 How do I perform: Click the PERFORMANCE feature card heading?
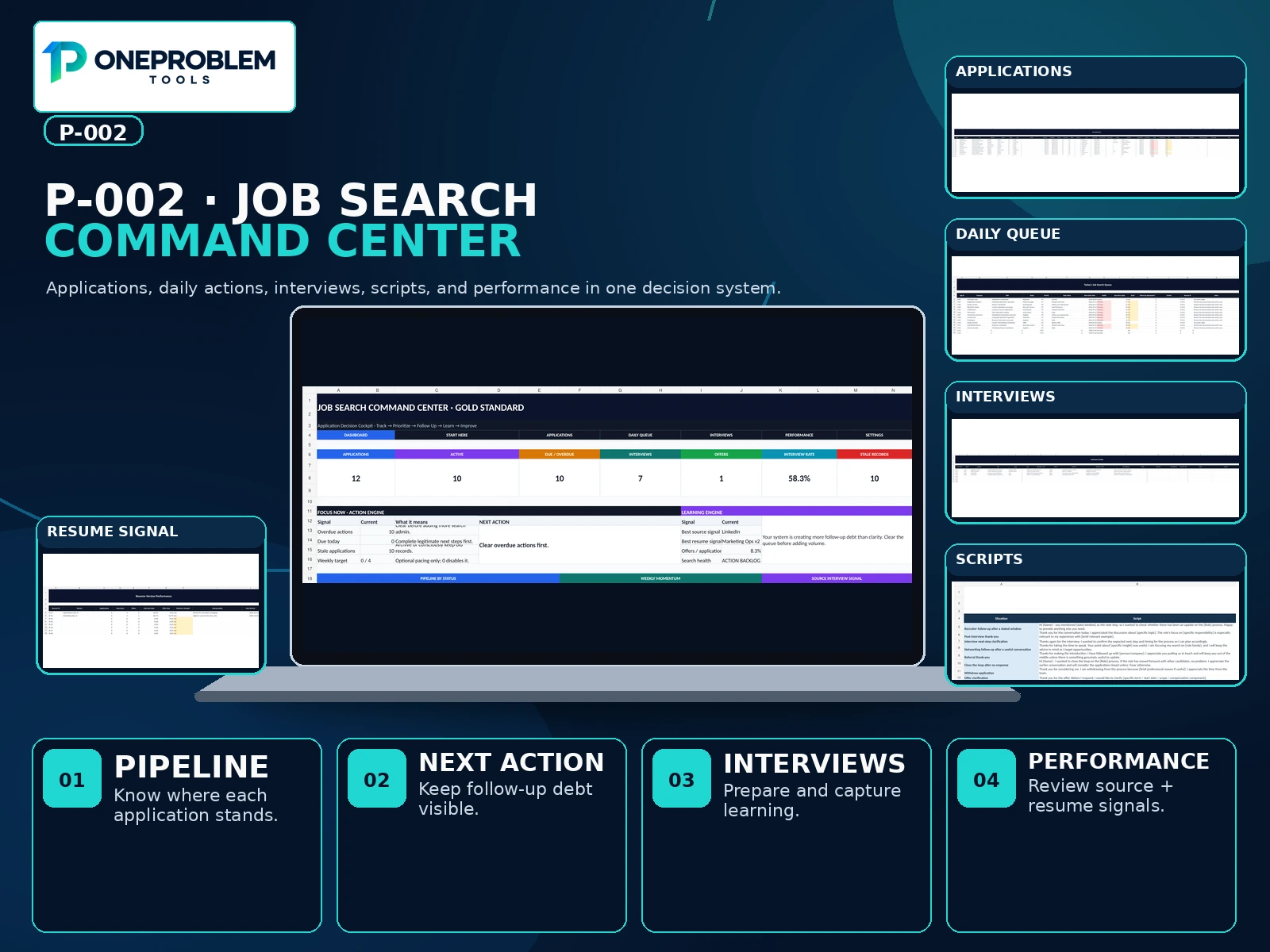(1118, 761)
